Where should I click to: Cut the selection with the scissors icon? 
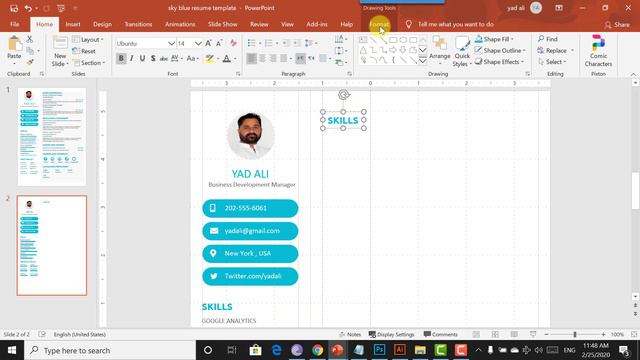(29, 39)
